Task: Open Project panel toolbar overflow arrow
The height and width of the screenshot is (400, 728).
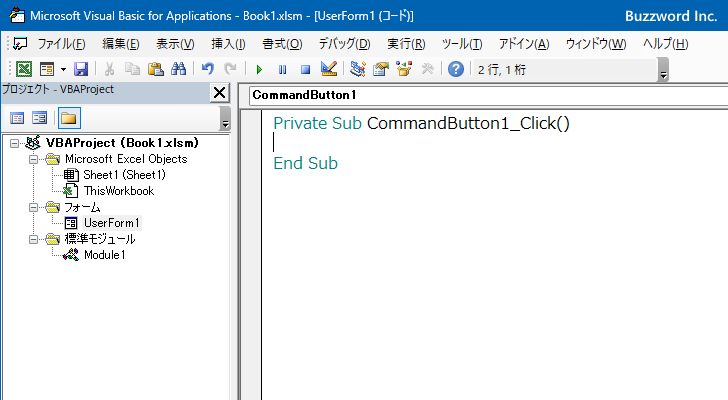Action: tap(225, 118)
